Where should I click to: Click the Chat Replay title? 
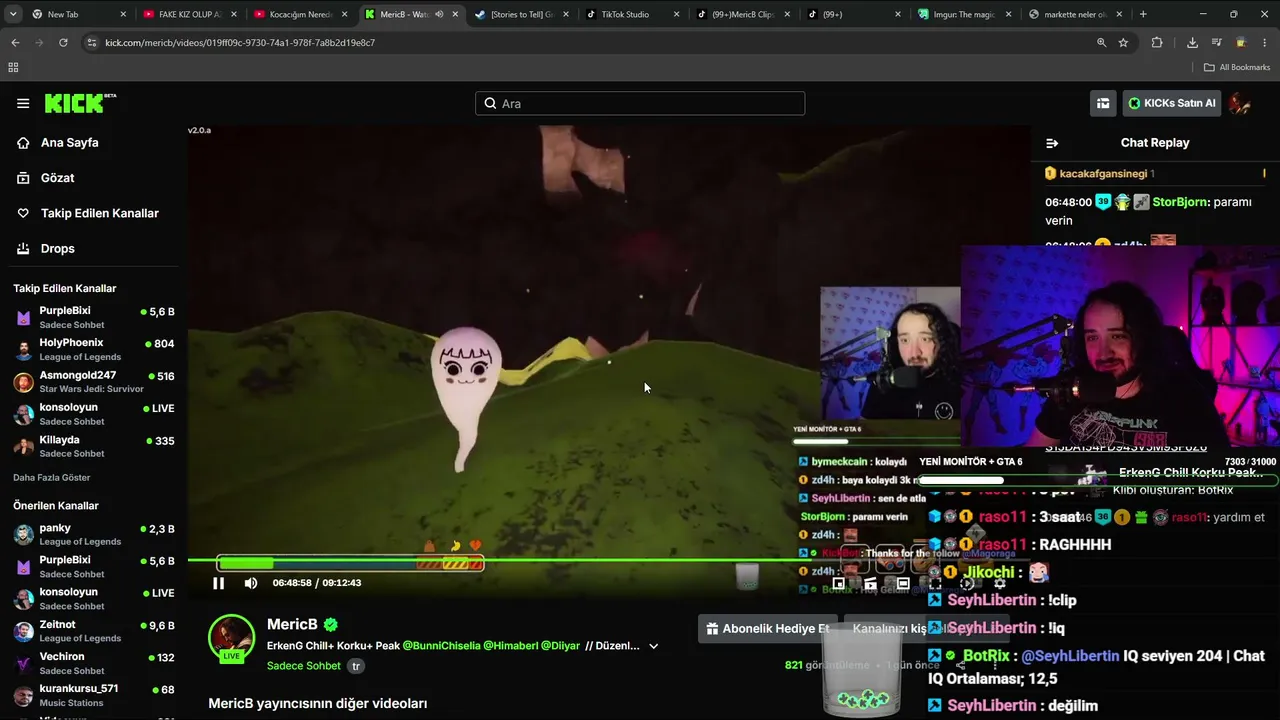(1155, 143)
